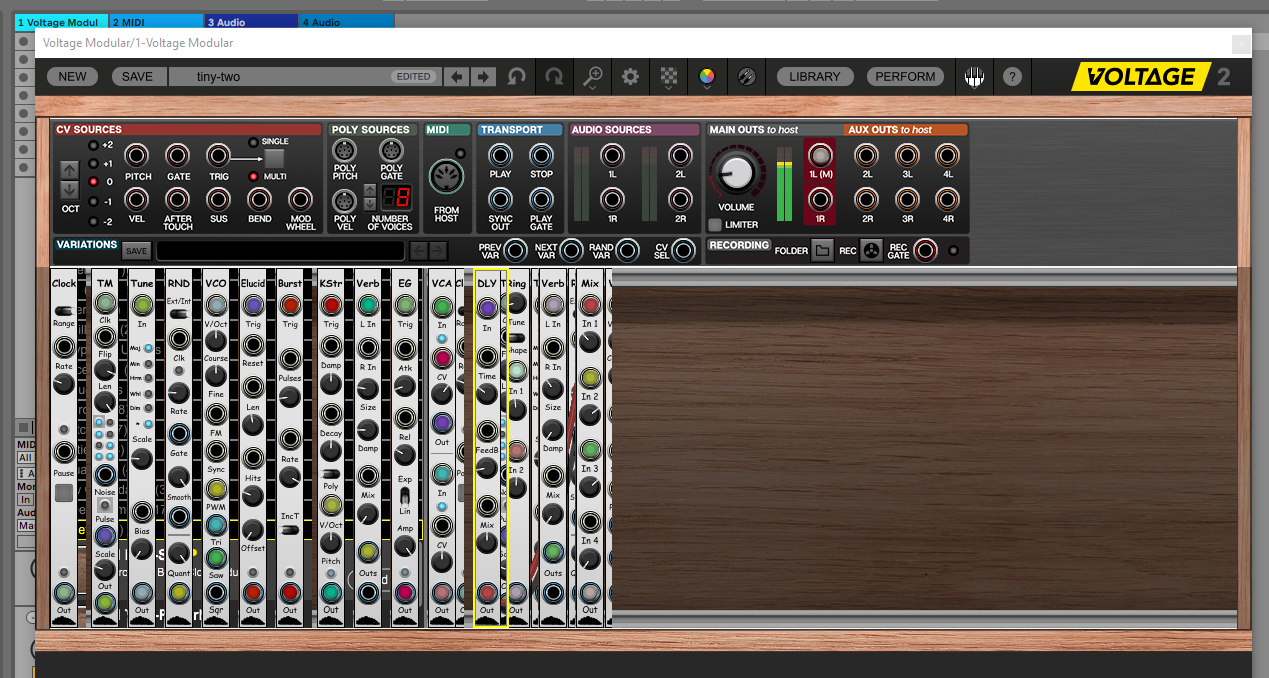
Task: Click the CV Sources GATE jack
Action: coord(178,155)
